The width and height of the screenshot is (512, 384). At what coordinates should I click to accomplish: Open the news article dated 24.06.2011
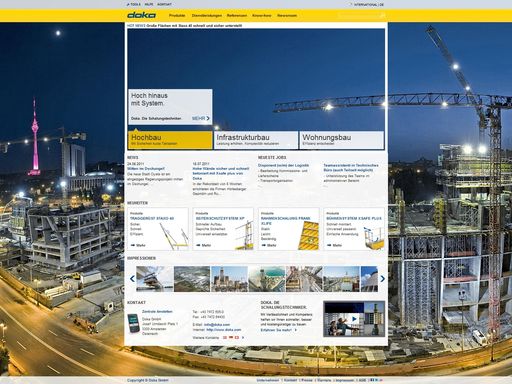tap(146, 169)
